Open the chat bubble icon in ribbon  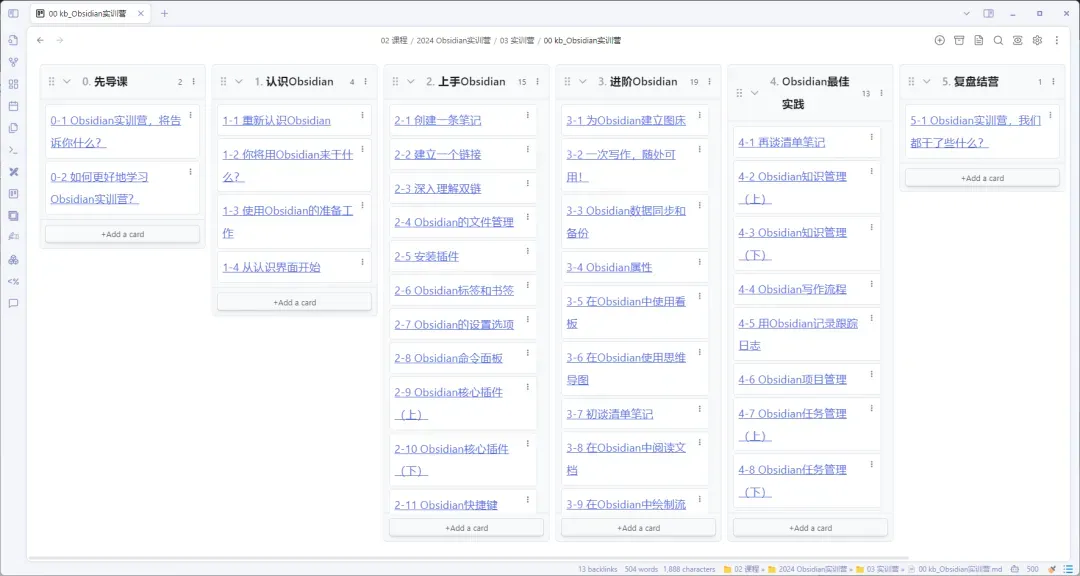pos(13,303)
